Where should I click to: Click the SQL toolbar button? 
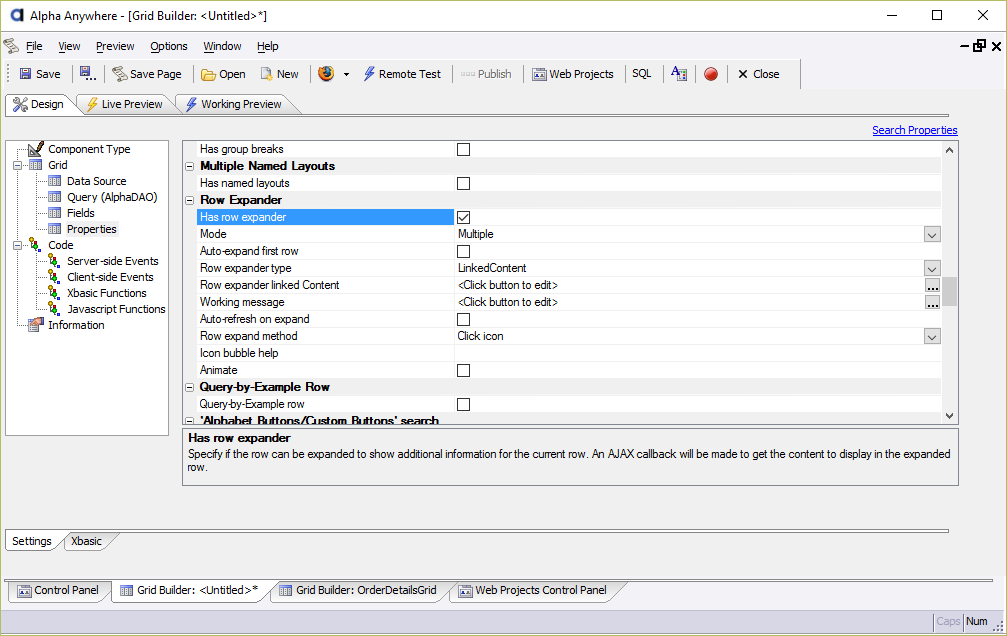tap(642, 73)
